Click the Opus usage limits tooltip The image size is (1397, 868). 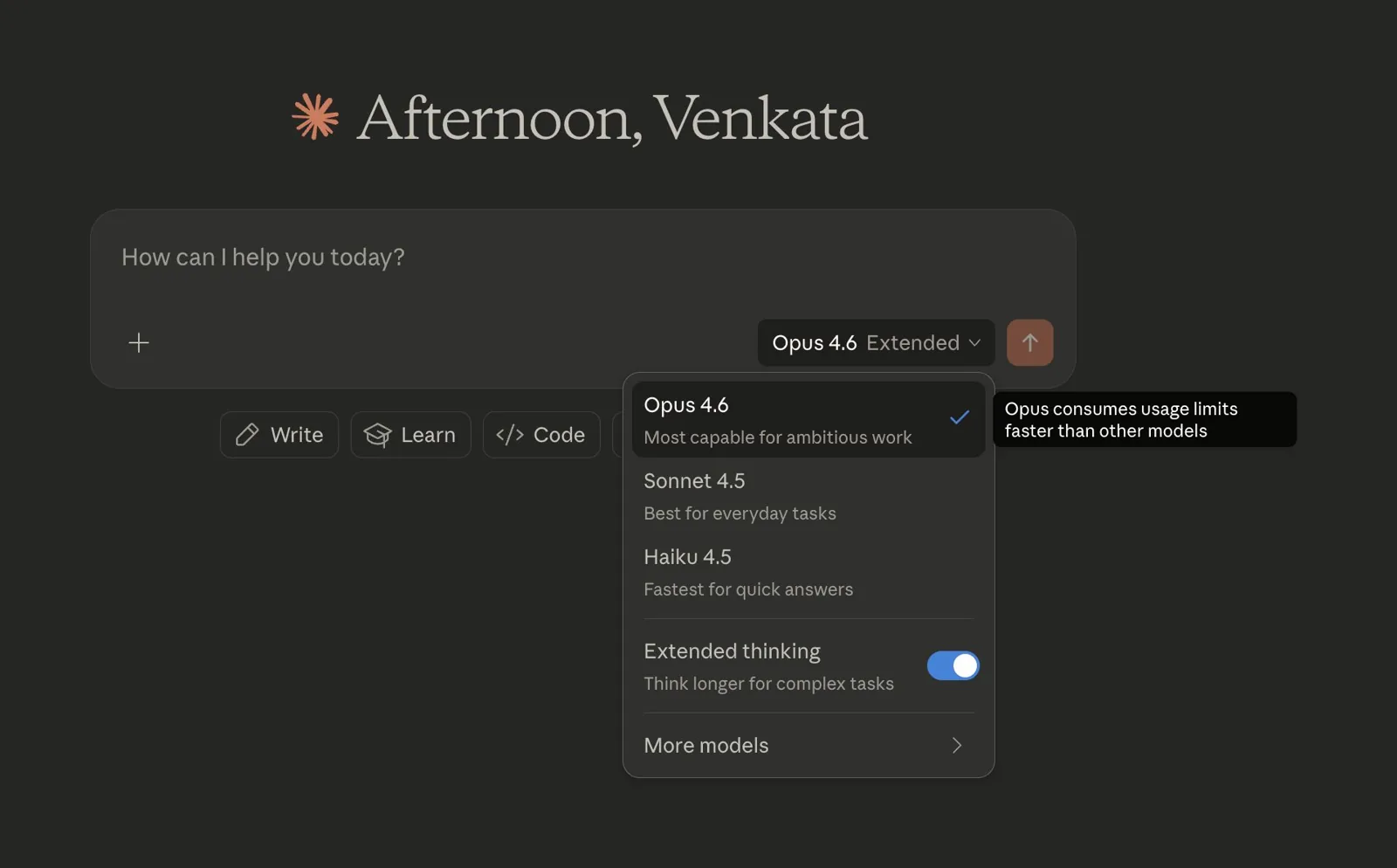click(x=1145, y=419)
